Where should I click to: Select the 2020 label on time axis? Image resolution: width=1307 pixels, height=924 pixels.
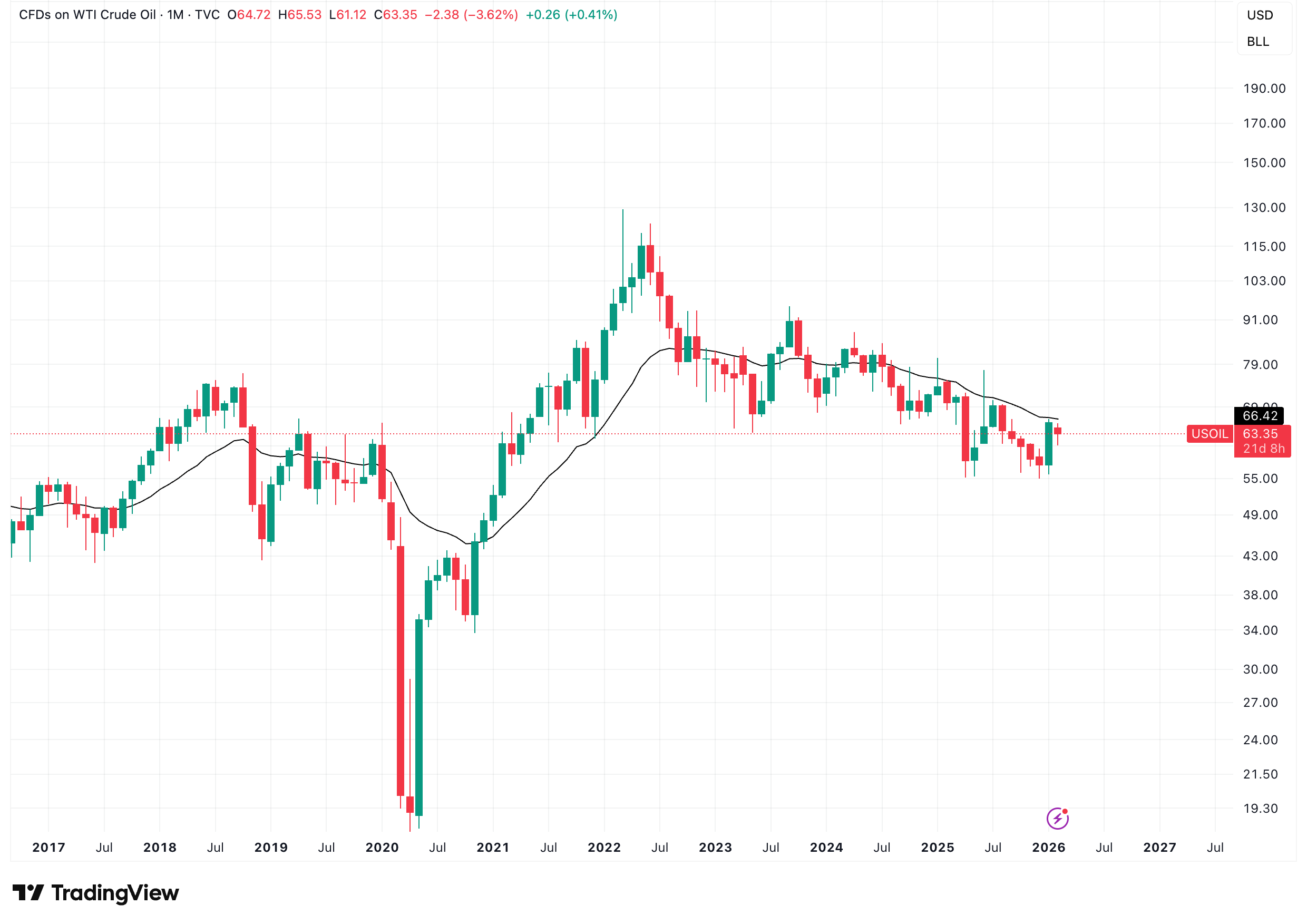click(x=382, y=847)
